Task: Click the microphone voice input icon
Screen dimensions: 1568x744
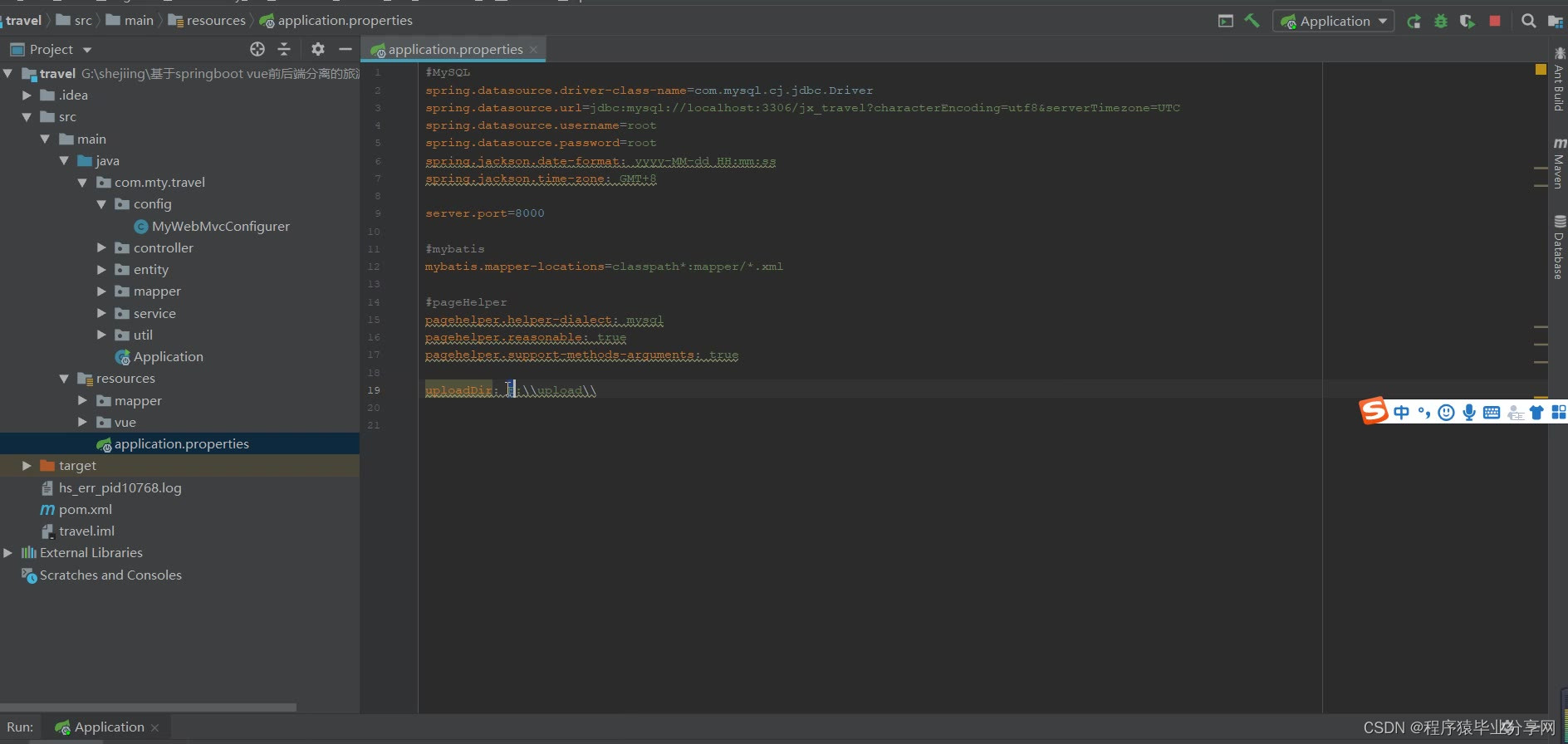Action: point(1468,412)
